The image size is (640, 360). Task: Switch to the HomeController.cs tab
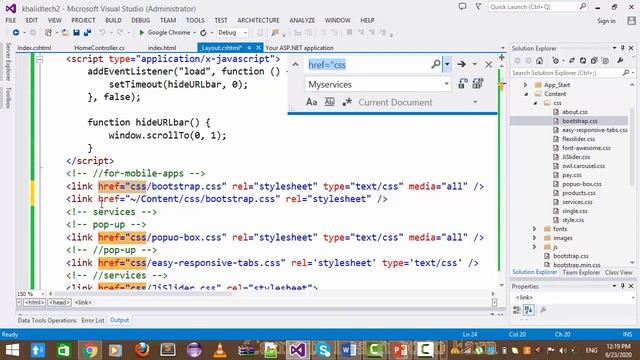[x=99, y=48]
